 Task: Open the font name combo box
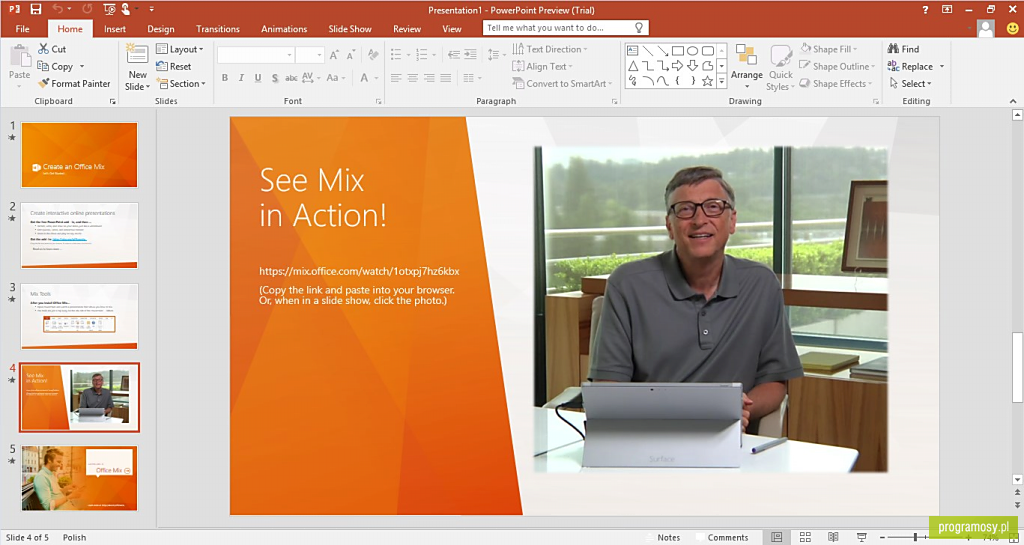(x=255, y=55)
